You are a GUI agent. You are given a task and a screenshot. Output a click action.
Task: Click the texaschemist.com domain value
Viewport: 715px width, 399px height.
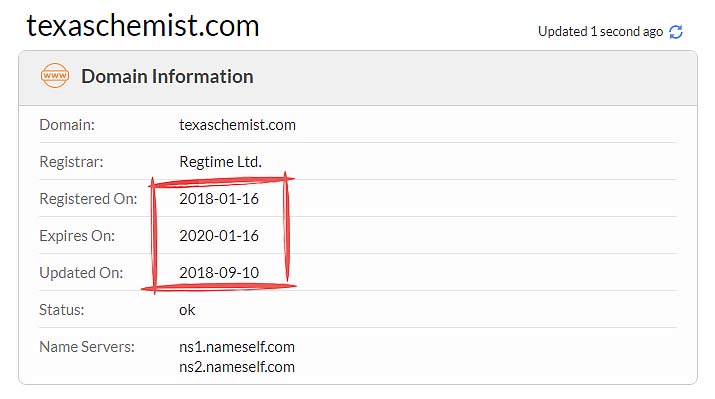pyautogui.click(x=237, y=125)
